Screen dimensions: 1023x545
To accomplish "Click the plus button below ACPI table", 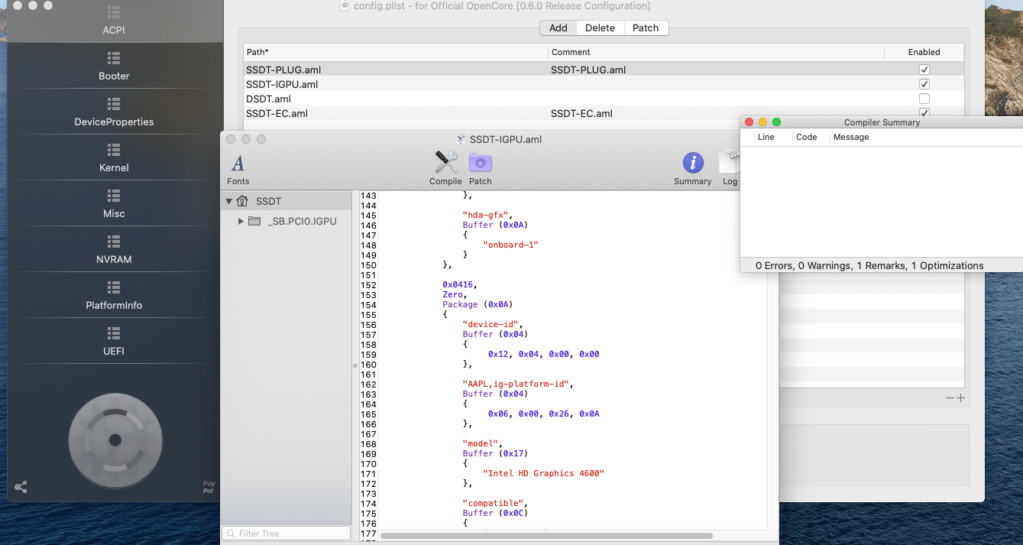I will click(960, 397).
